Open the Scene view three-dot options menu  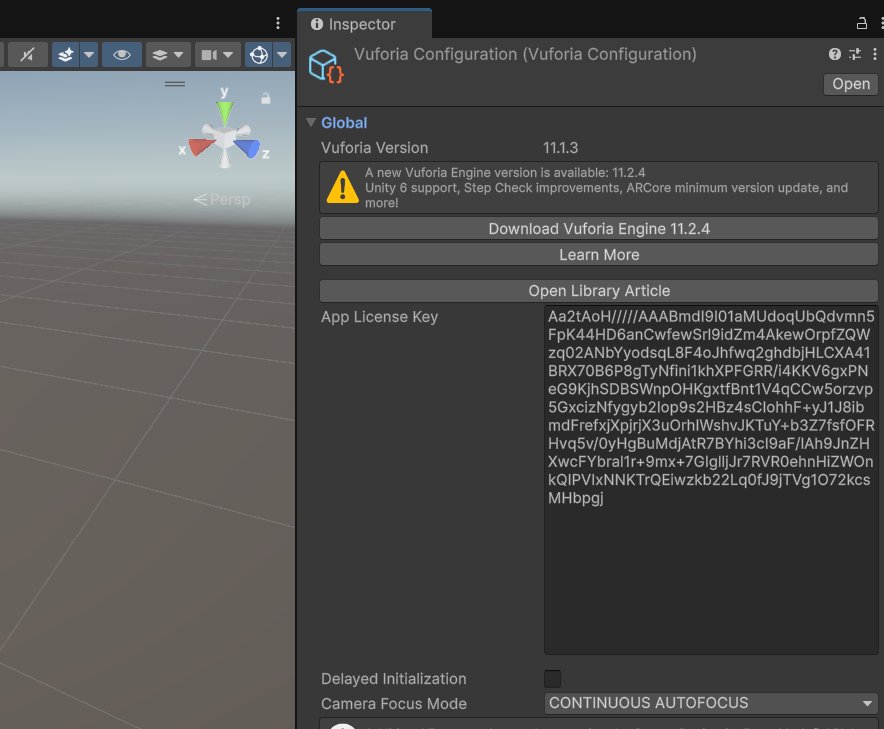pyautogui.click(x=277, y=23)
